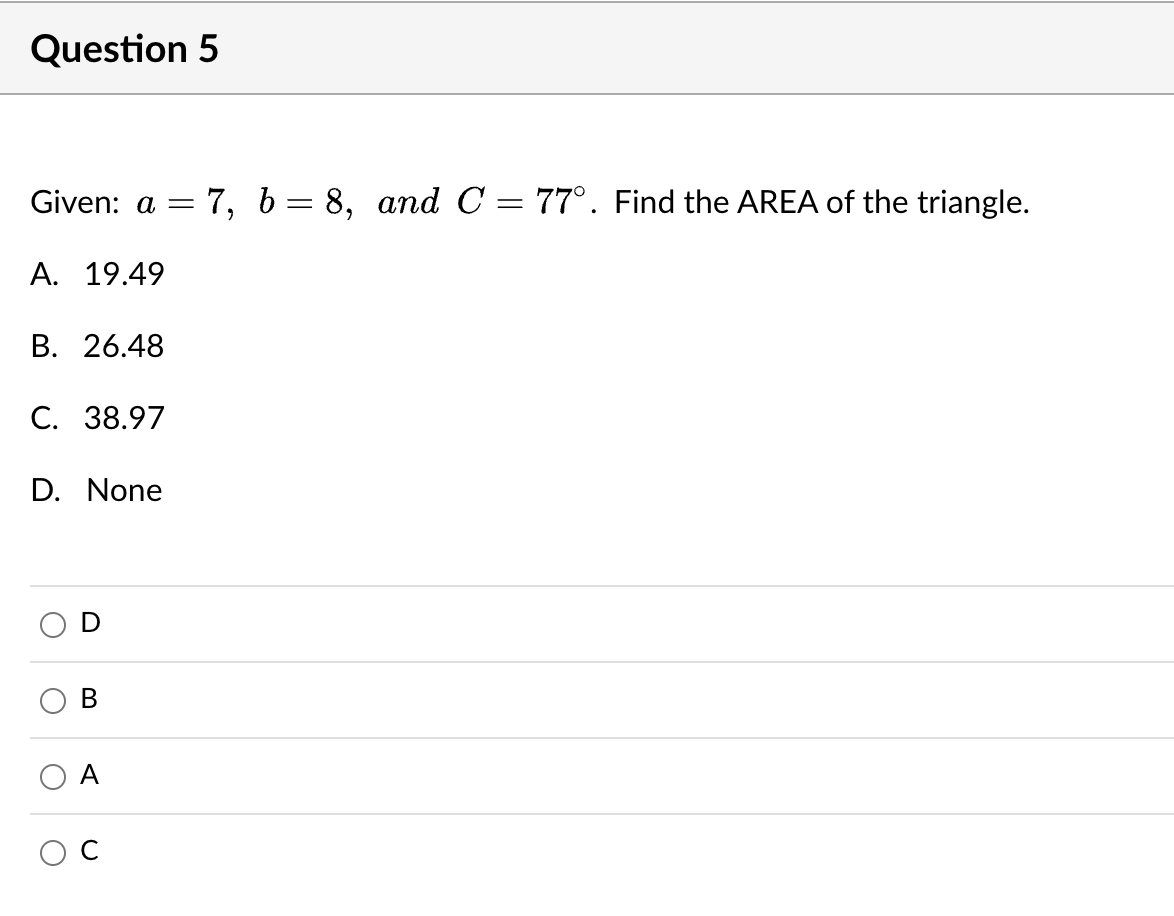
Task: Click the label C beside its radio button
Action: click(88, 850)
